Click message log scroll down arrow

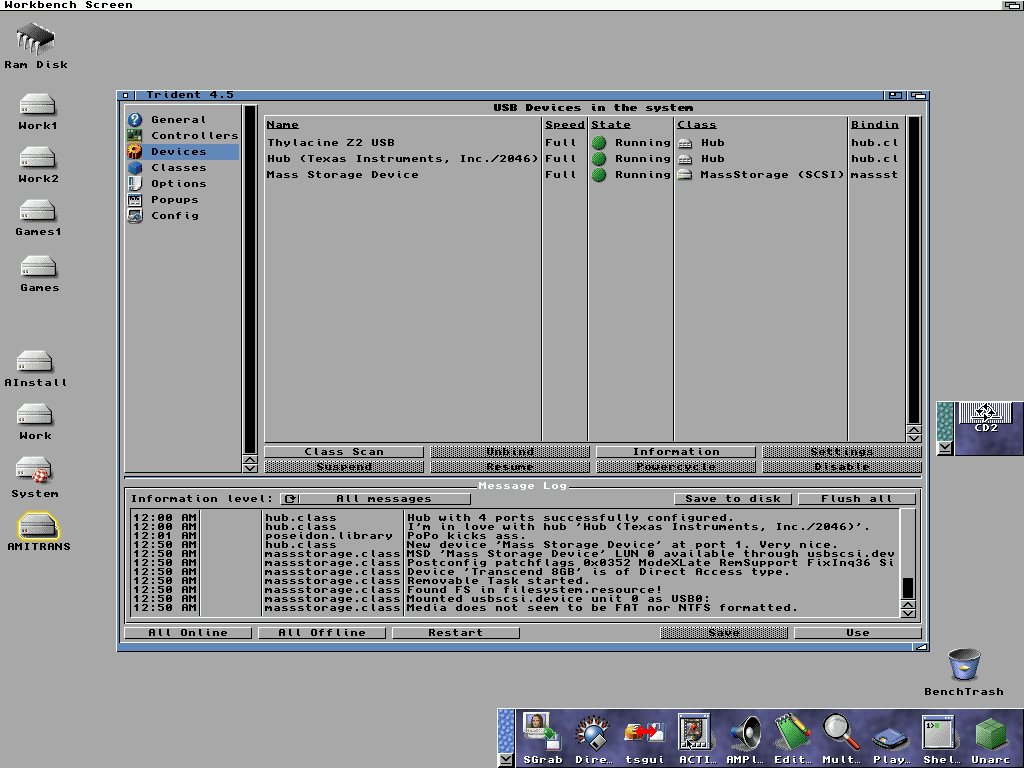[x=908, y=613]
